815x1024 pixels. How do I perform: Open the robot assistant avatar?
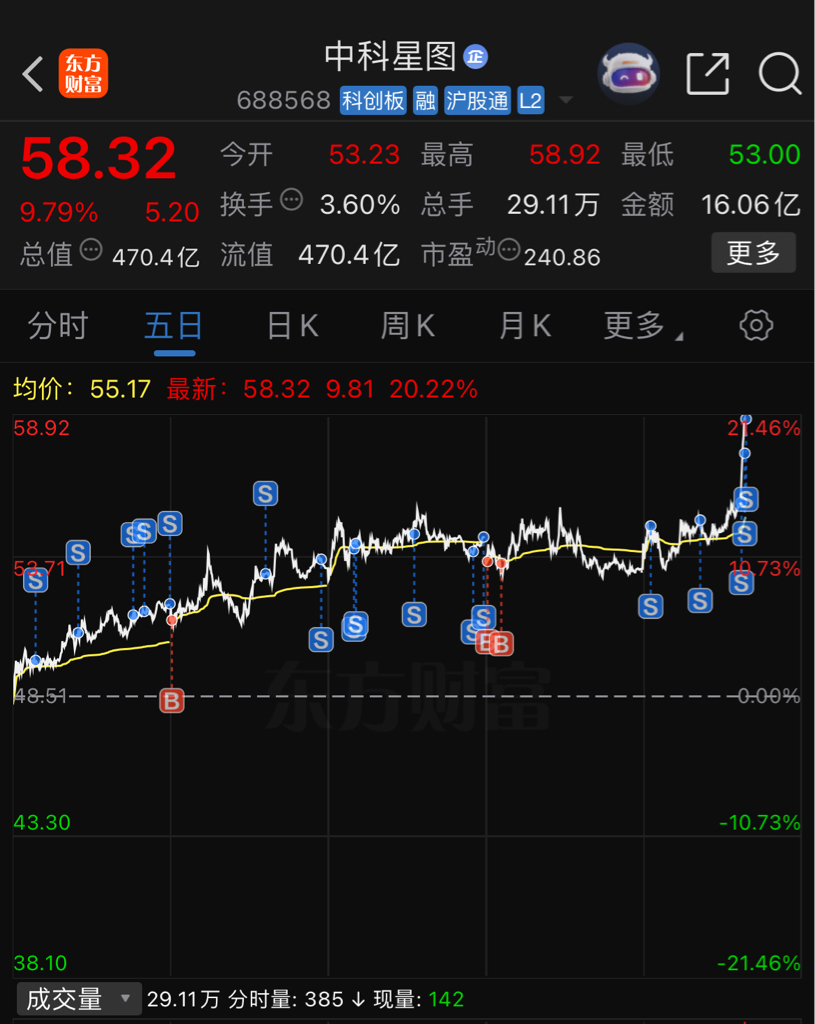pos(628,74)
